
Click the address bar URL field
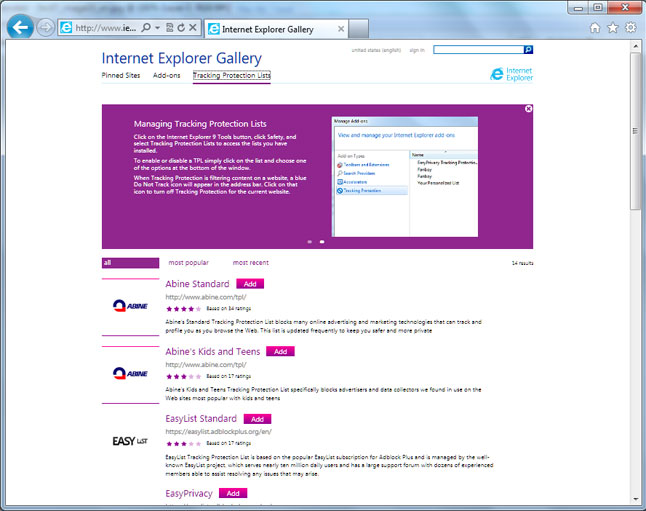click(x=105, y=28)
